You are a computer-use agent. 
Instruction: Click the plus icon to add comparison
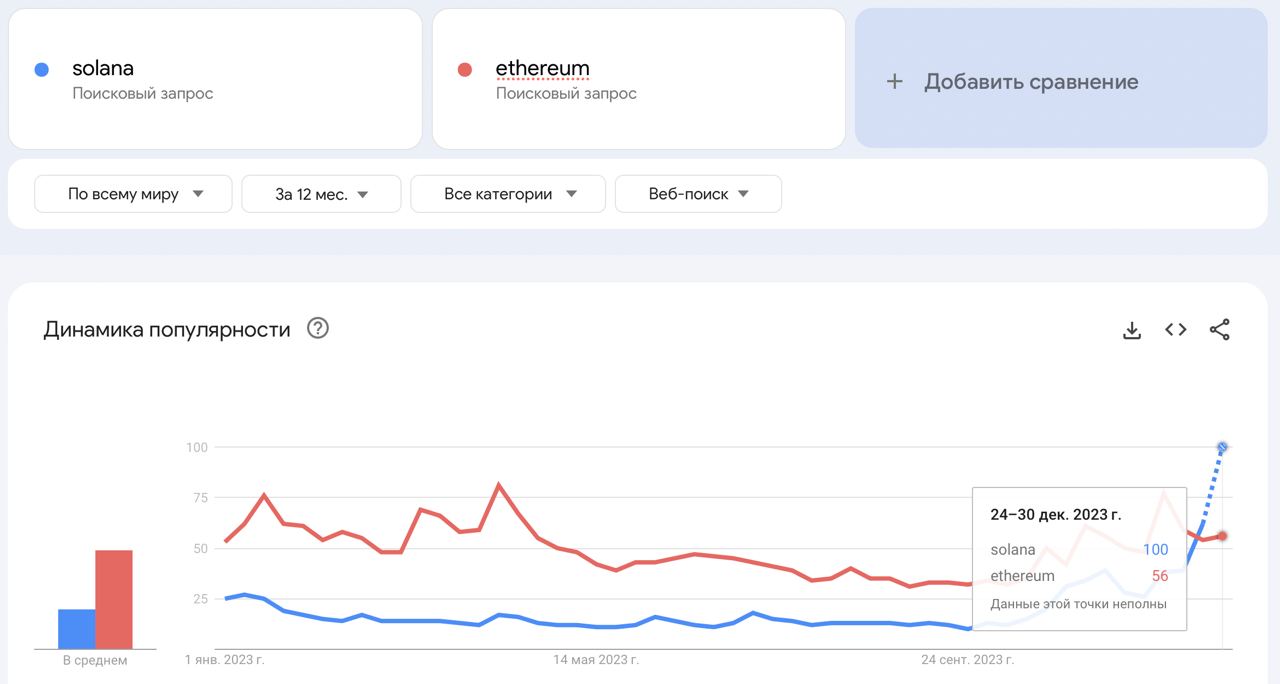tap(895, 82)
